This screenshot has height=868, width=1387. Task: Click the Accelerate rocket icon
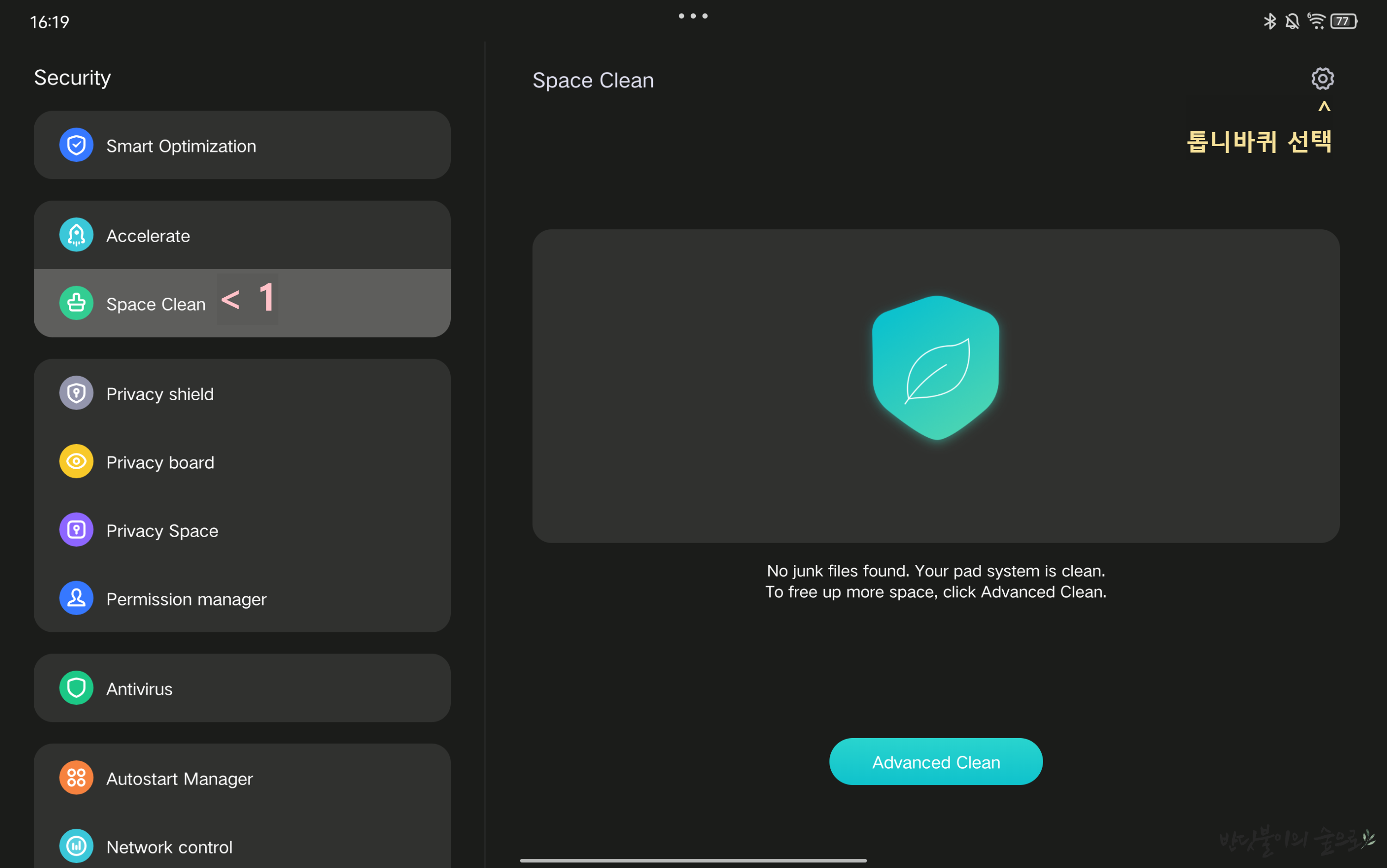point(76,235)
